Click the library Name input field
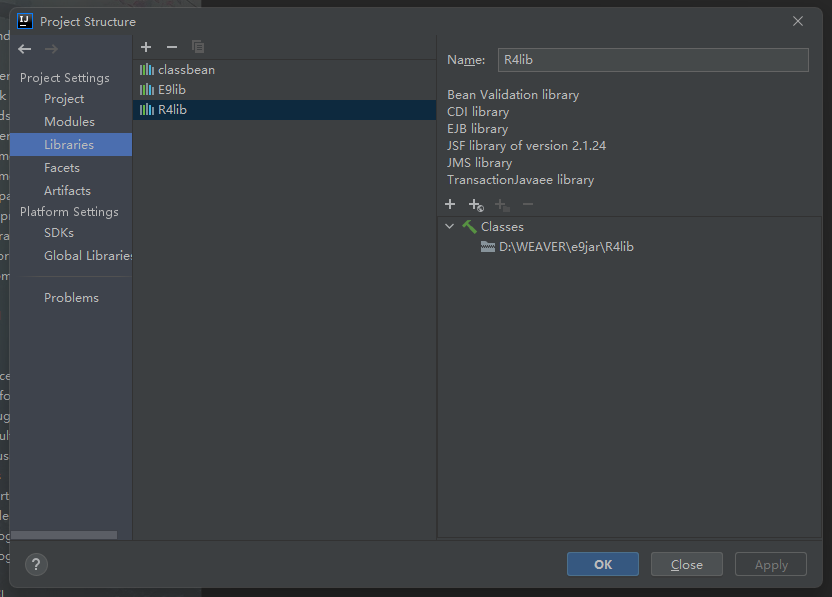 (x=652, y=60)
